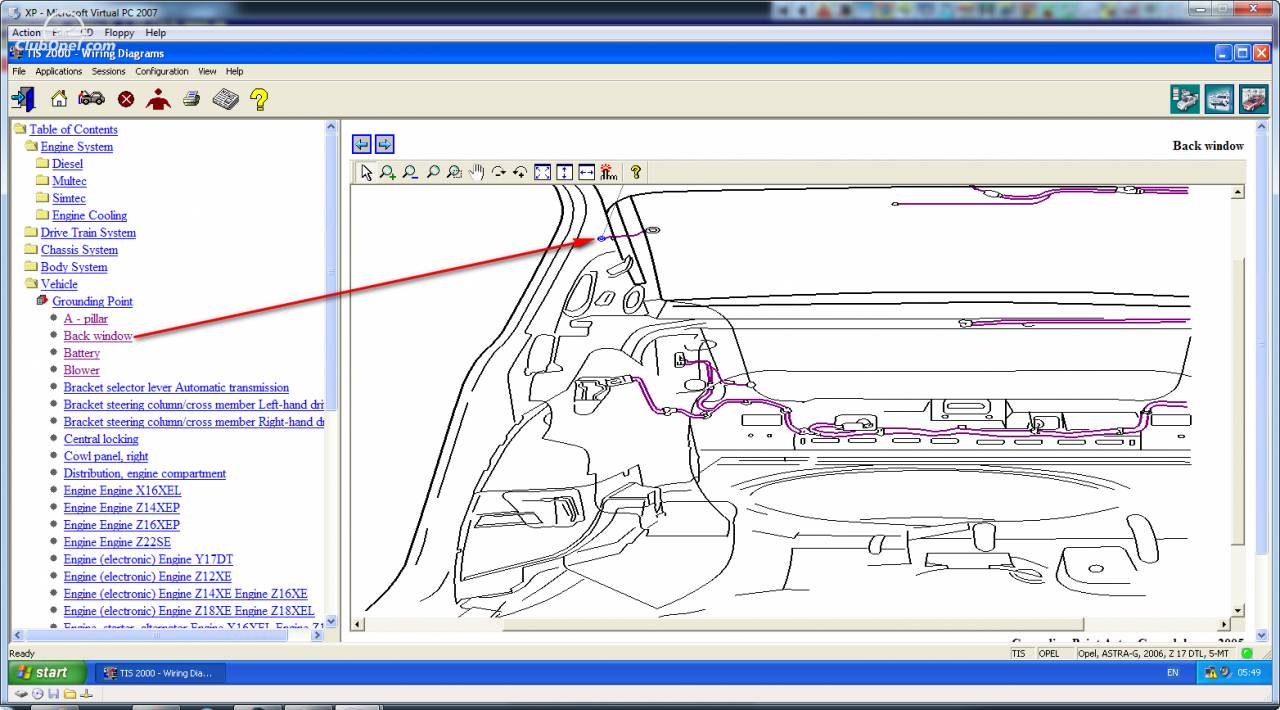Open the Sessions menu
The width and height of the screenshot is (1280, 710).
click(109, 71)
